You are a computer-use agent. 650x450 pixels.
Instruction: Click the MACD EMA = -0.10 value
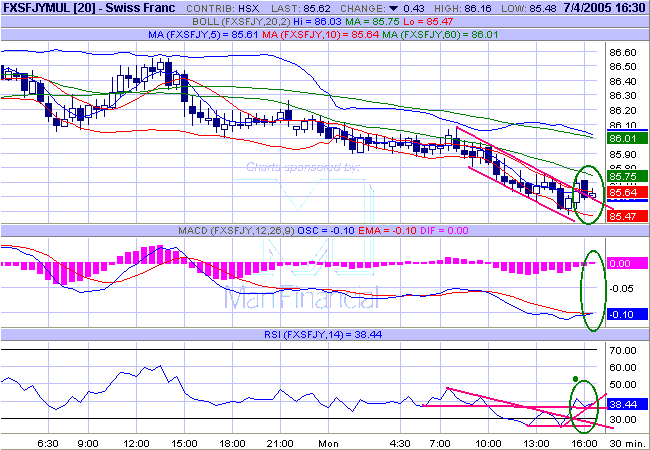pyautogui.click(x=387, y=230)
